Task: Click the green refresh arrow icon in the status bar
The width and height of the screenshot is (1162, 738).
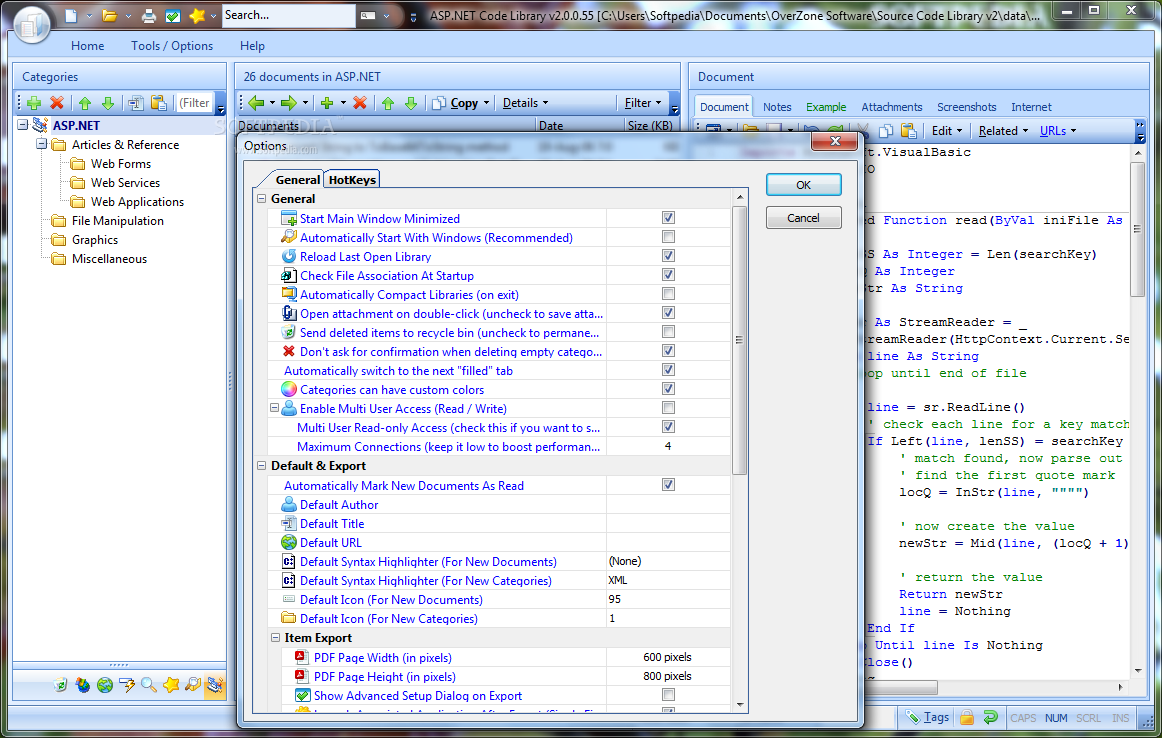Action: point(990,717)
